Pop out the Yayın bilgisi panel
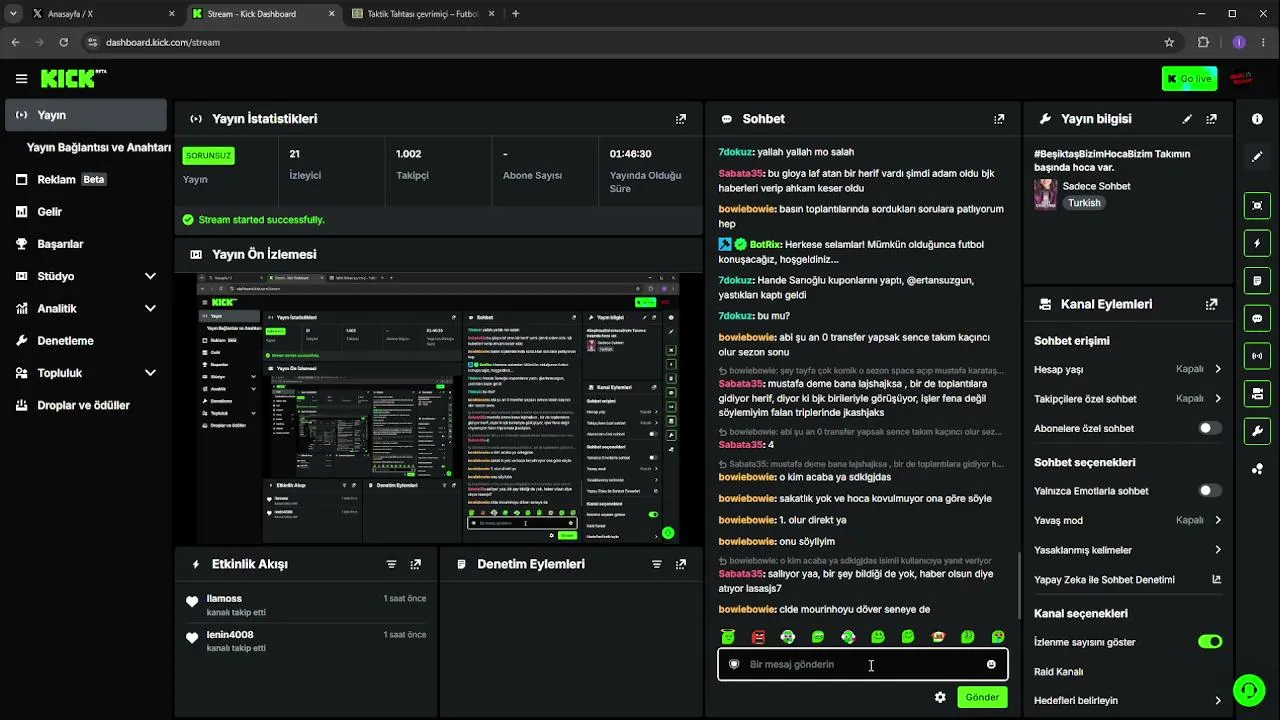Image resolution: width=1280 pixels, height=720 pixels. (x=1212, y=119)
